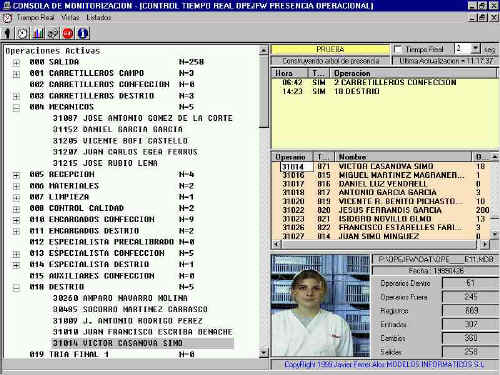The width and height of the screenshot is (500, 375).
Task: Expand the 011 ENCARGADOS DESTRIO node
Action: [x=16, y=231]
